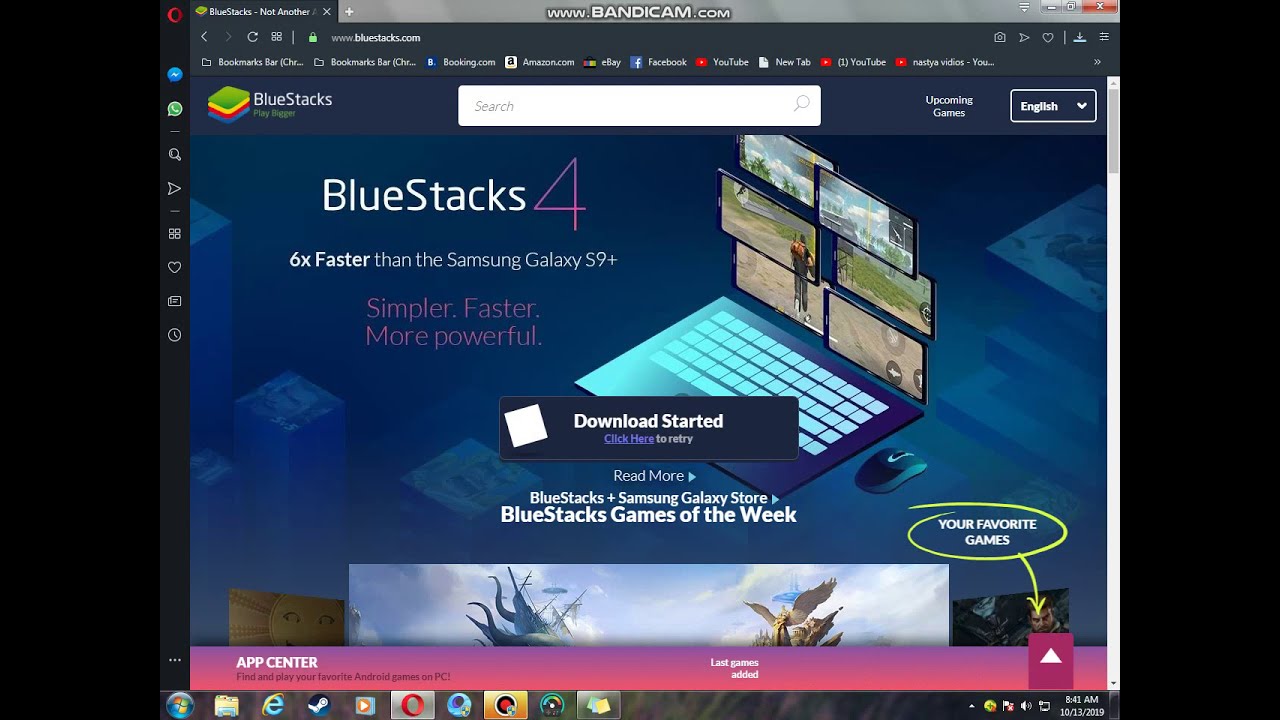Go back to the previous page

coord(204,37)
